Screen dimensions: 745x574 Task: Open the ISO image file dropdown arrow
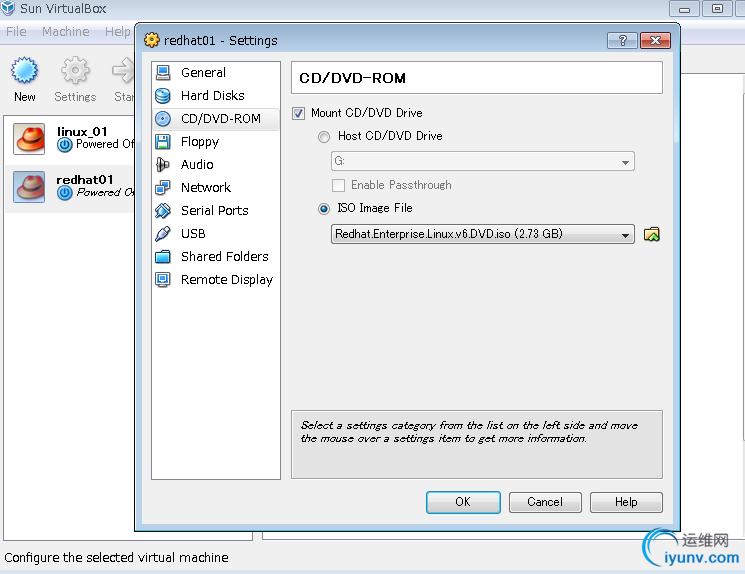point(625,235)
